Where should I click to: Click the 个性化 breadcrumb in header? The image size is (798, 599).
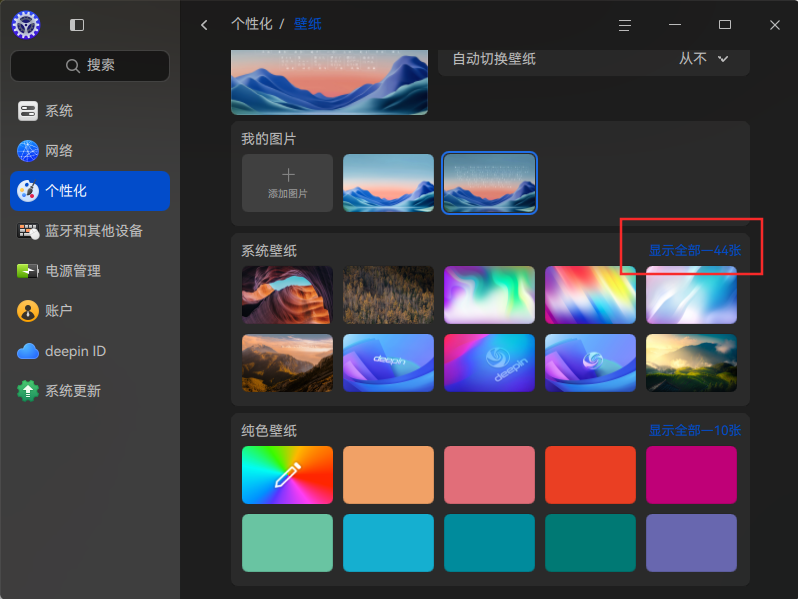click(252, 24)
